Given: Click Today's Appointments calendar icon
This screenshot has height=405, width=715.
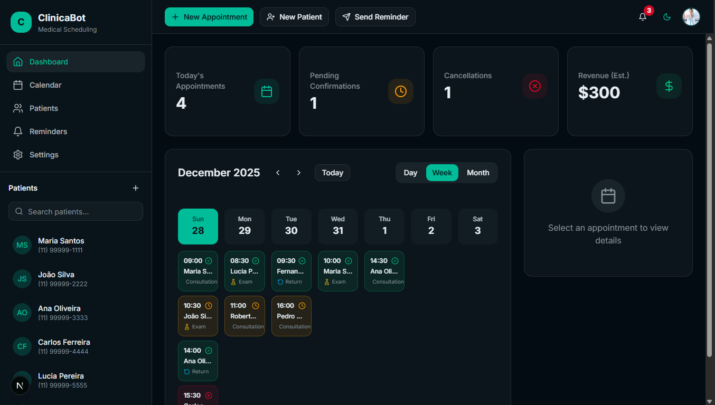Looking at the screenshot, I should point(266,91).
